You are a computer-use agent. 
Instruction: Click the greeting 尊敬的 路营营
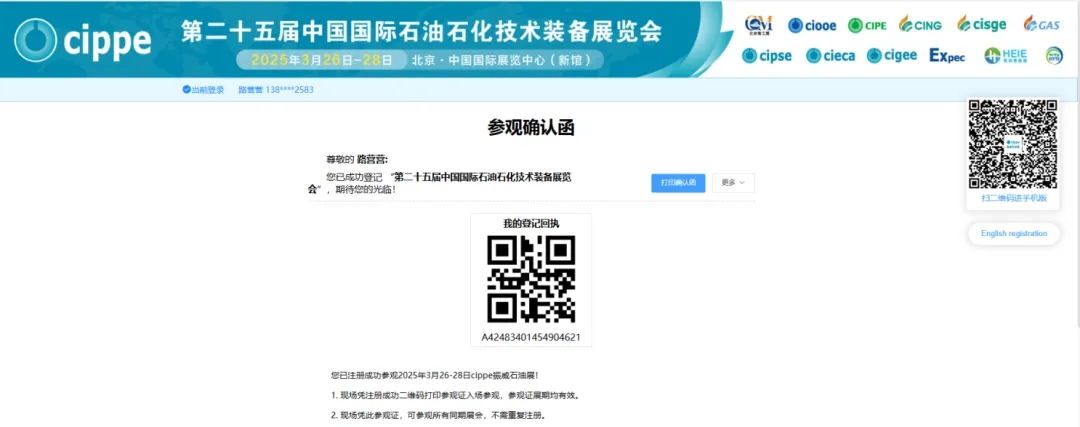[x=357, y=159]
